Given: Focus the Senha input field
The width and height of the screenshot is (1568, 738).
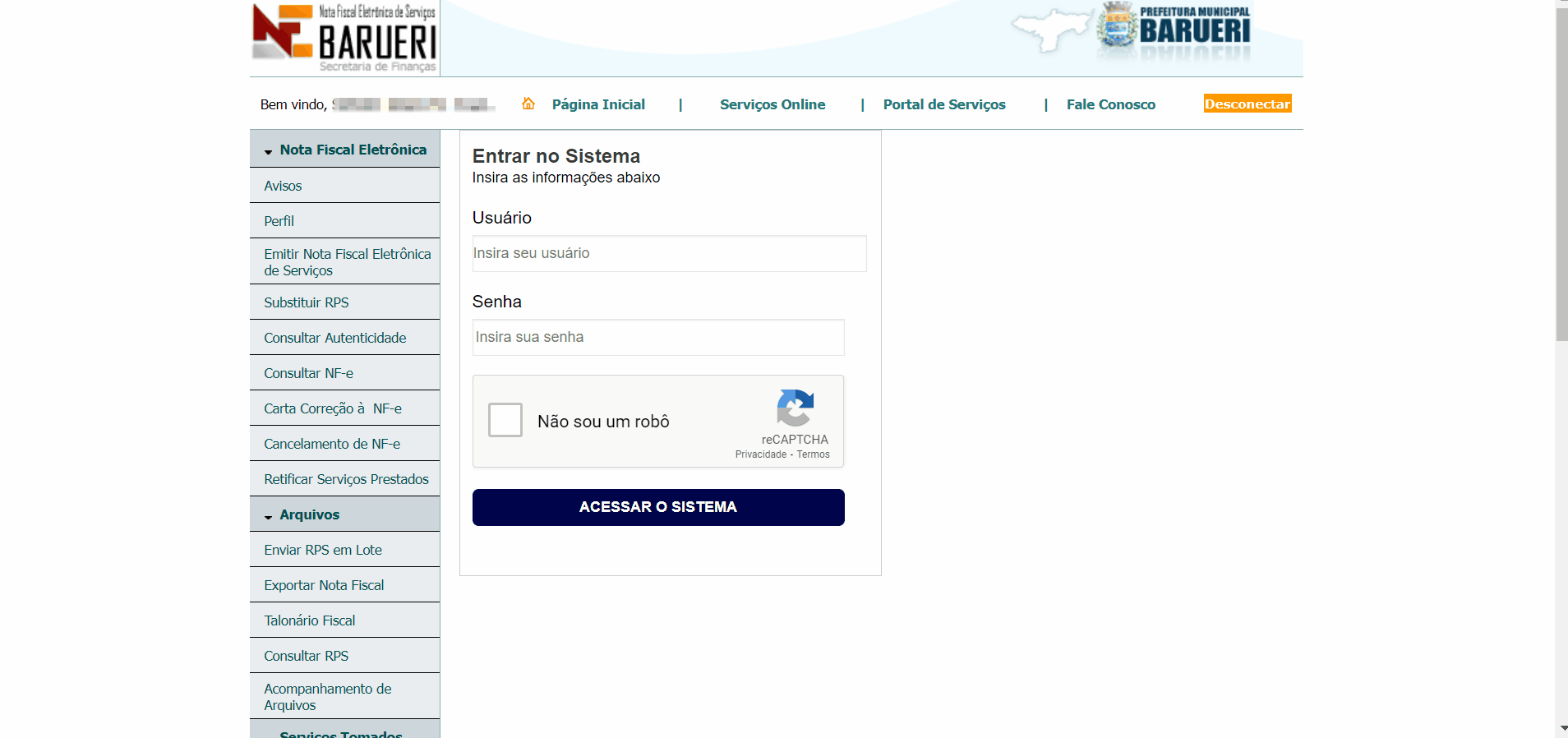Looking at the screenshot, I should [x=658, y=337].
